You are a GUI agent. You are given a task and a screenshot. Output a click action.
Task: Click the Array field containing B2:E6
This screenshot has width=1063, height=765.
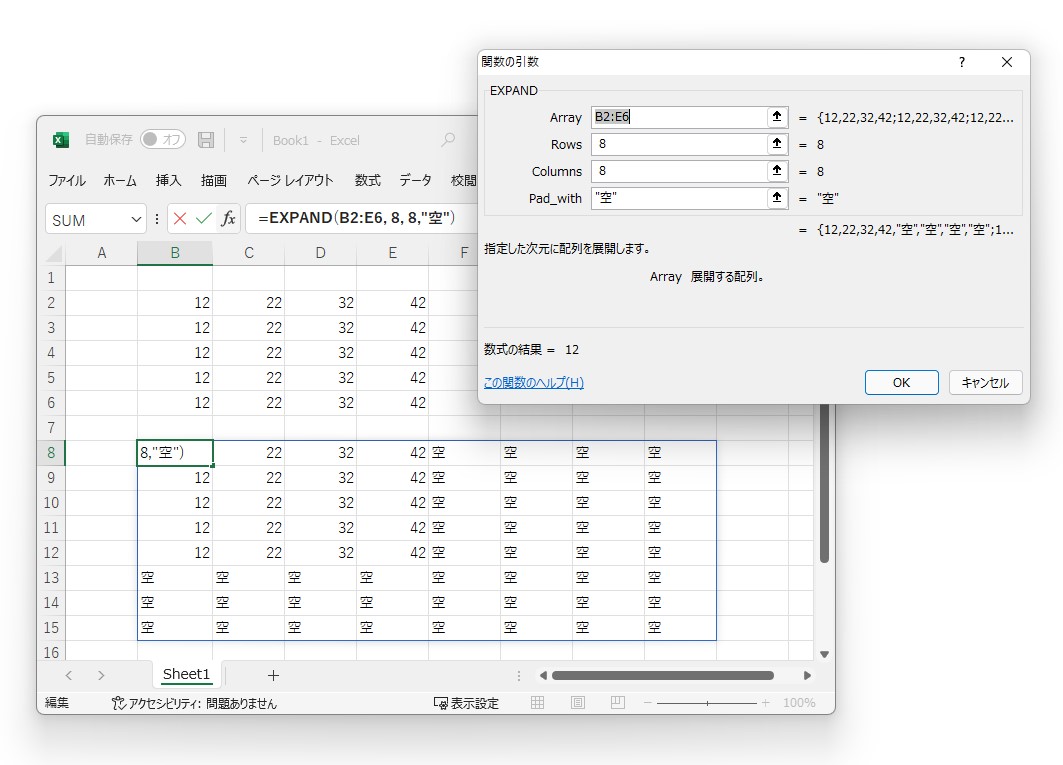tap(679, 117)
